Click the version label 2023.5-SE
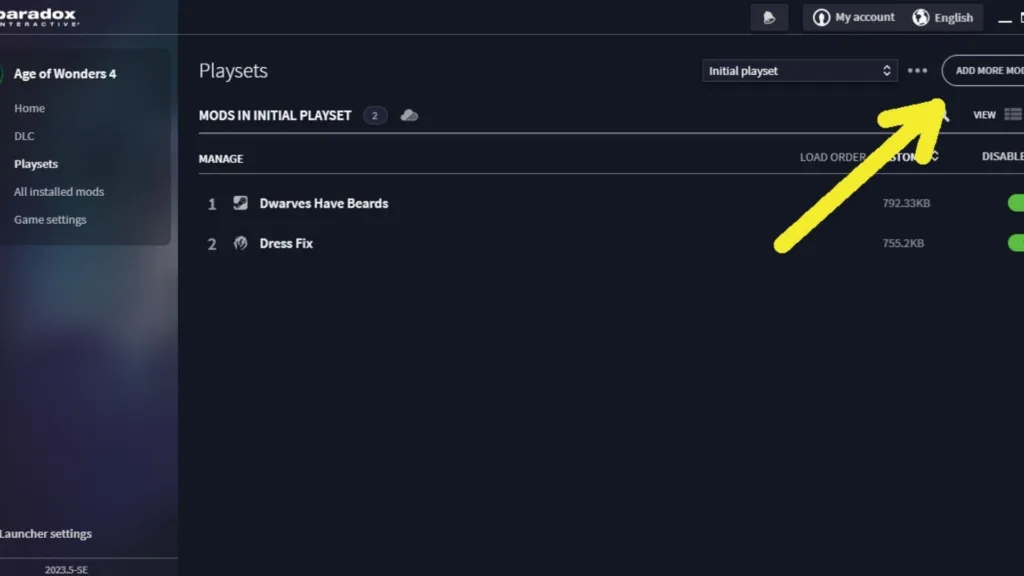 66,569
